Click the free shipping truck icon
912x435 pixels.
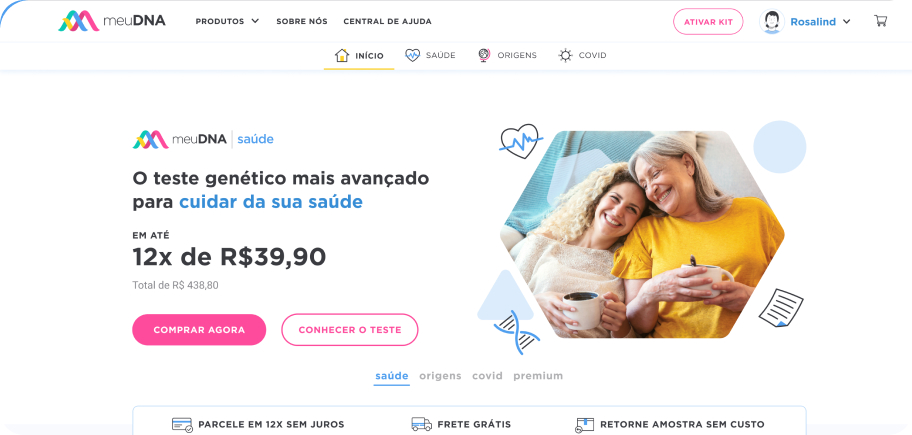(422, 424)
